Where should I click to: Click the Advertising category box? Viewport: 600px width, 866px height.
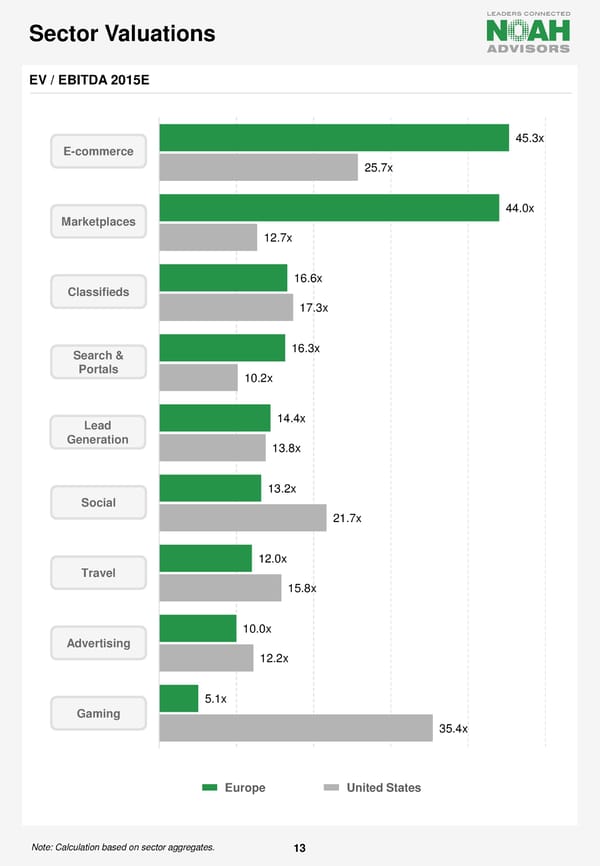tap(98, 643)
